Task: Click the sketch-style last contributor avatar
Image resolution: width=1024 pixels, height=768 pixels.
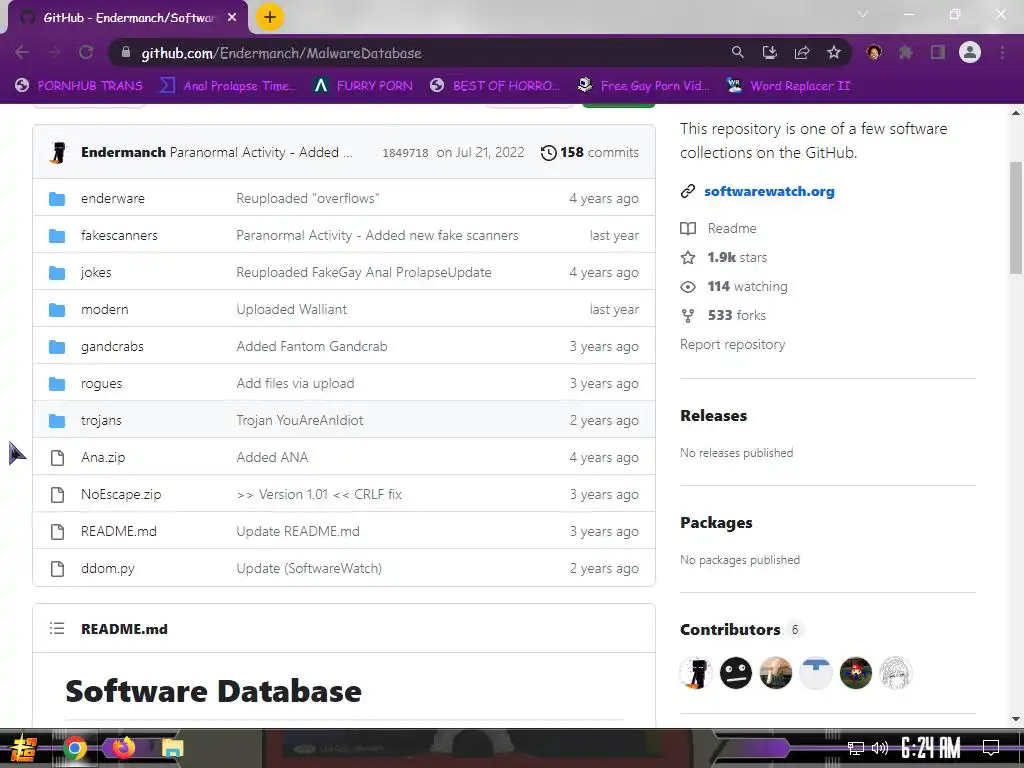Action: click(x=895, y=673)
